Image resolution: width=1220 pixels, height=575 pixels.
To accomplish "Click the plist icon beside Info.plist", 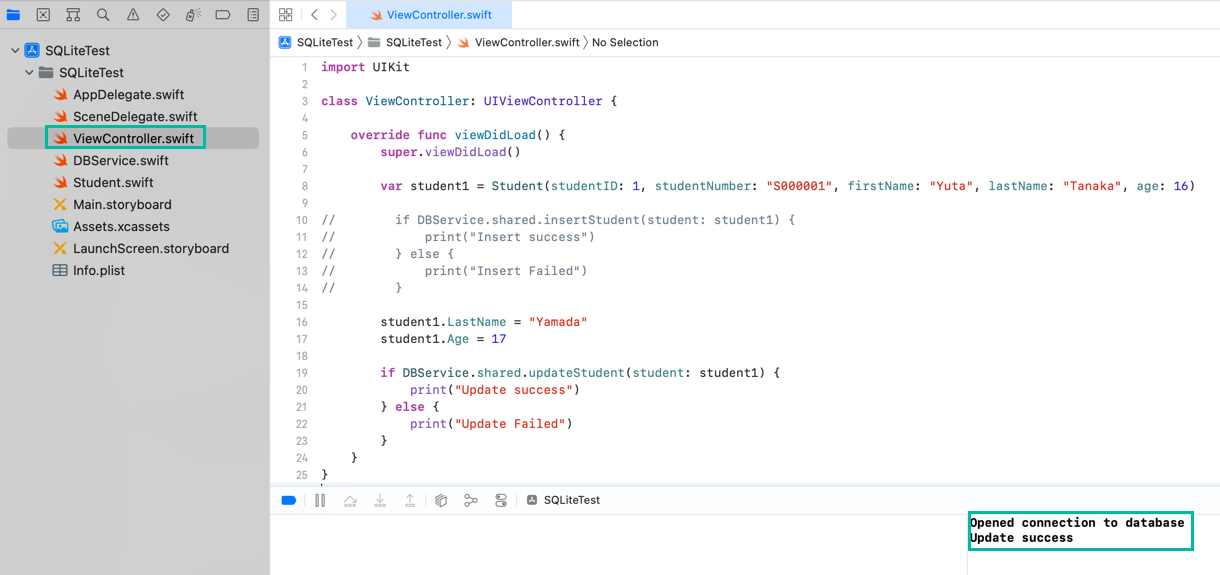I will 60,271.
